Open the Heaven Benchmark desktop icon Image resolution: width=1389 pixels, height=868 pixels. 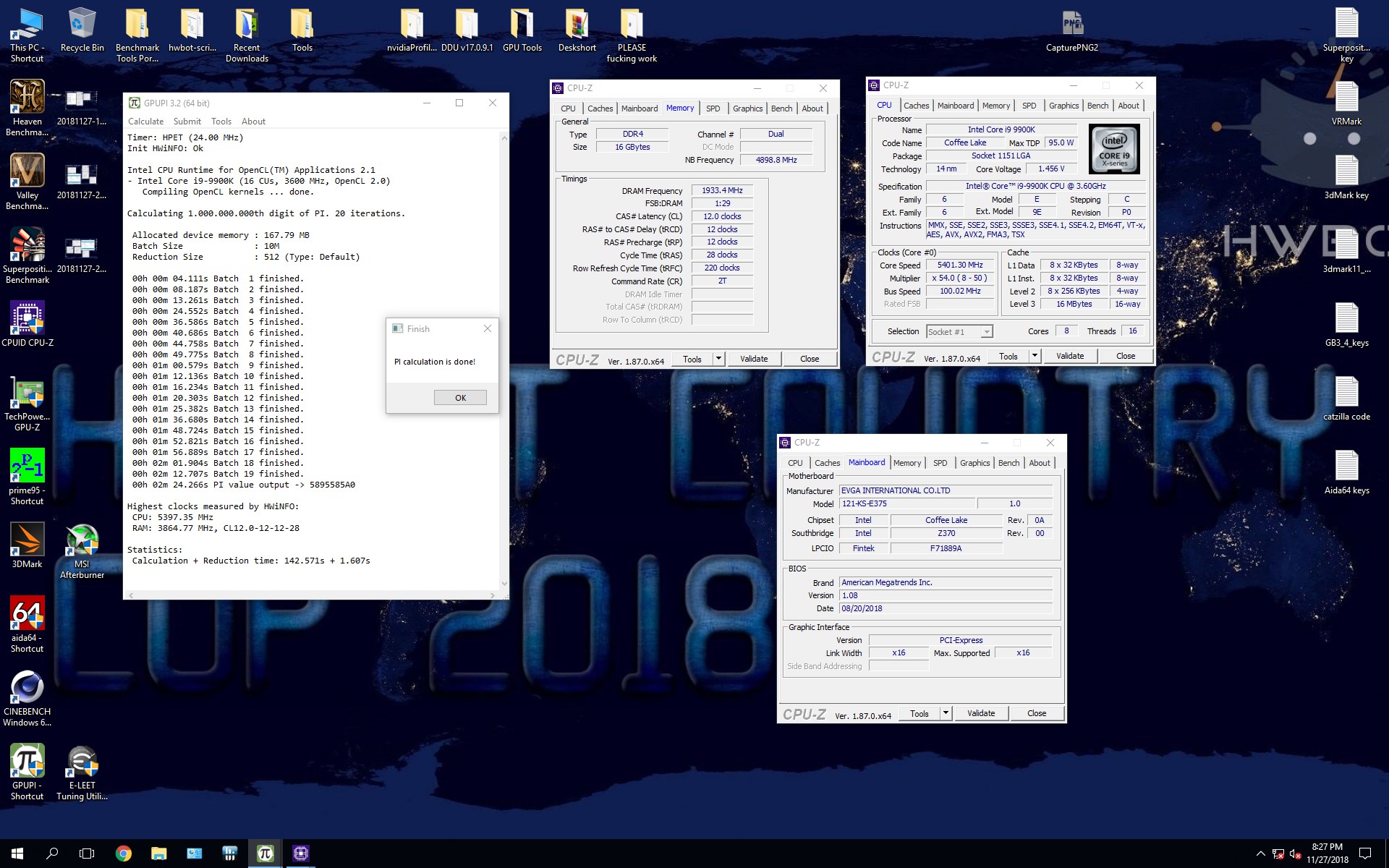pos(27,108)
